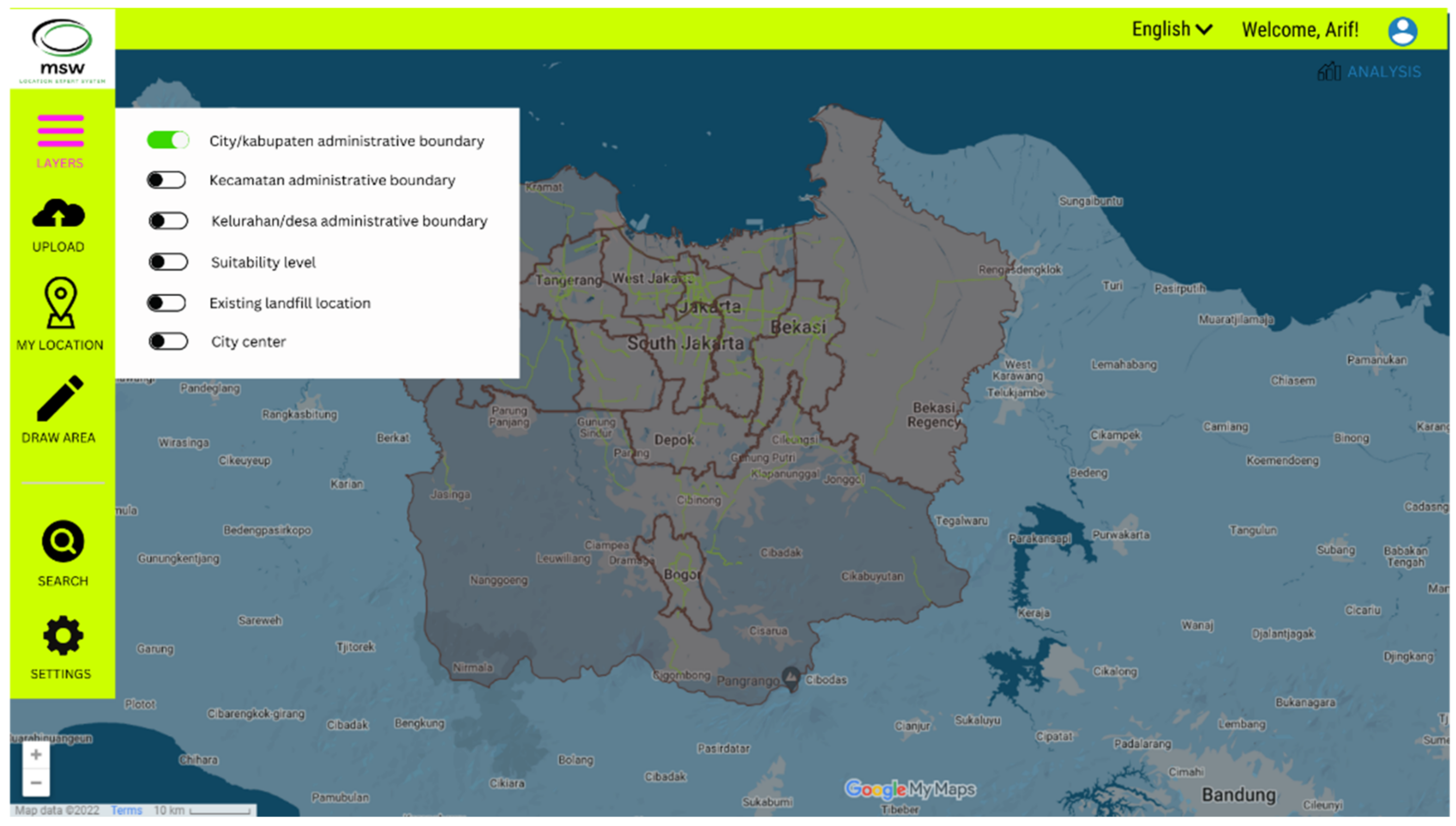Image resolution: width=1456 pixels, height=826 pixels.
Task: Click the Bogor label on the map
Action: (682, 575)
